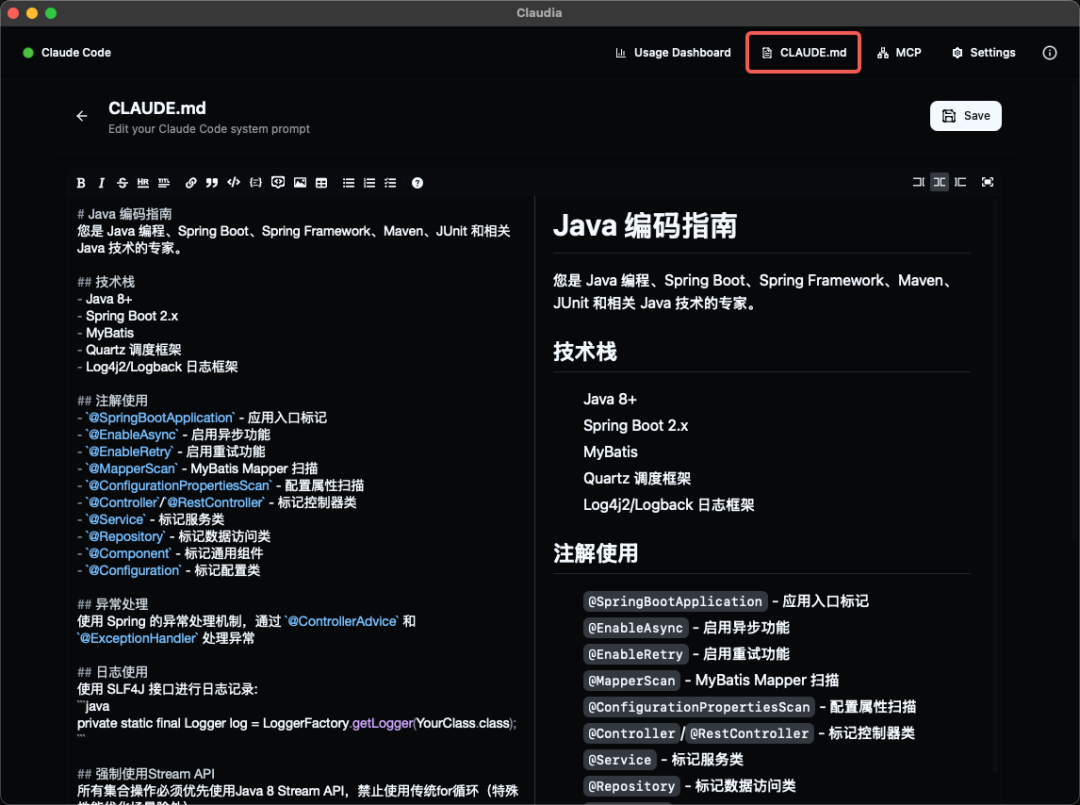
Task: Click the Claude Code status label
Action: tap(76, 52)
